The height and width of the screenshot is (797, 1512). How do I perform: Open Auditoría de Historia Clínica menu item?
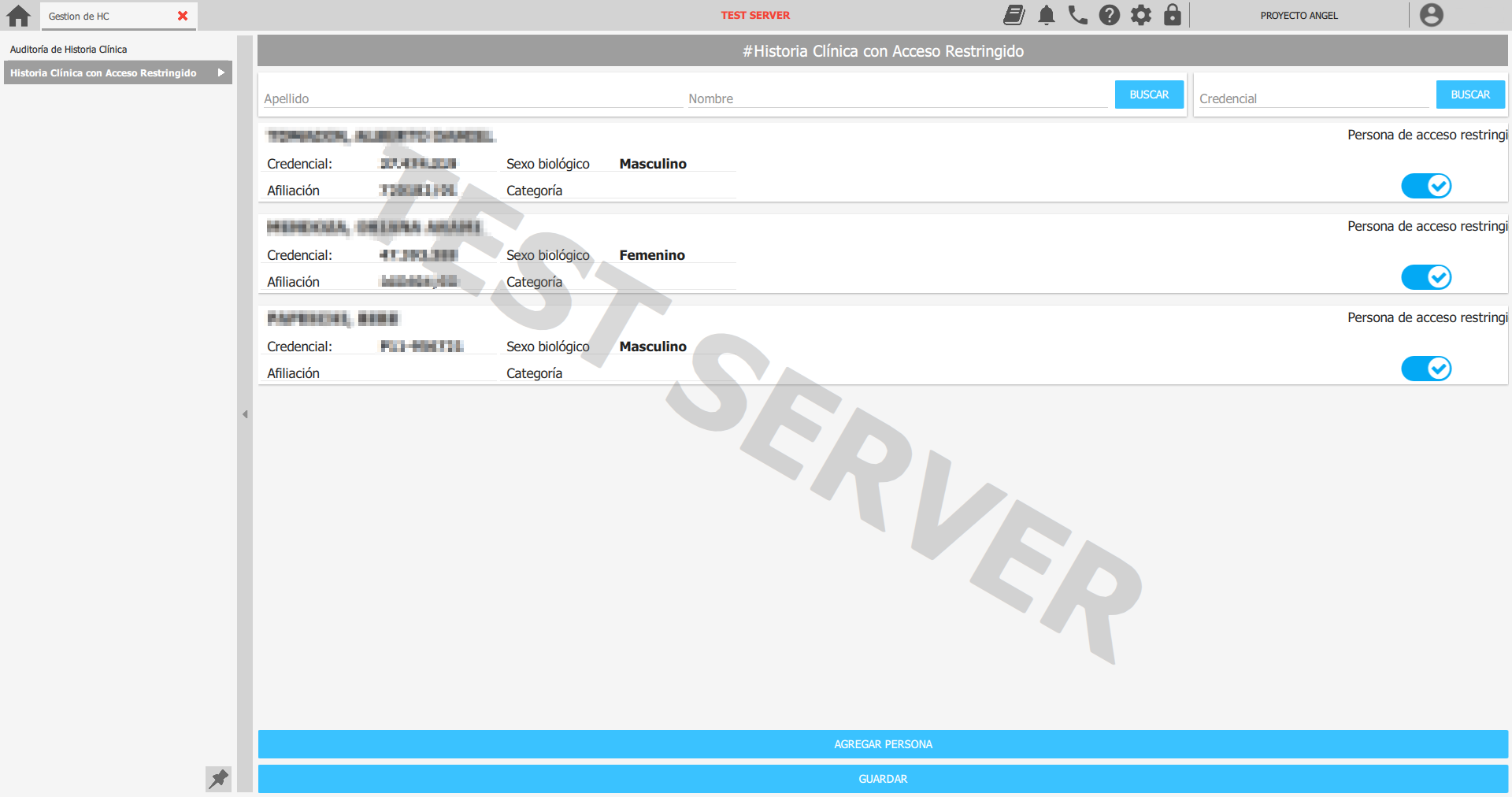coord(69,49)
